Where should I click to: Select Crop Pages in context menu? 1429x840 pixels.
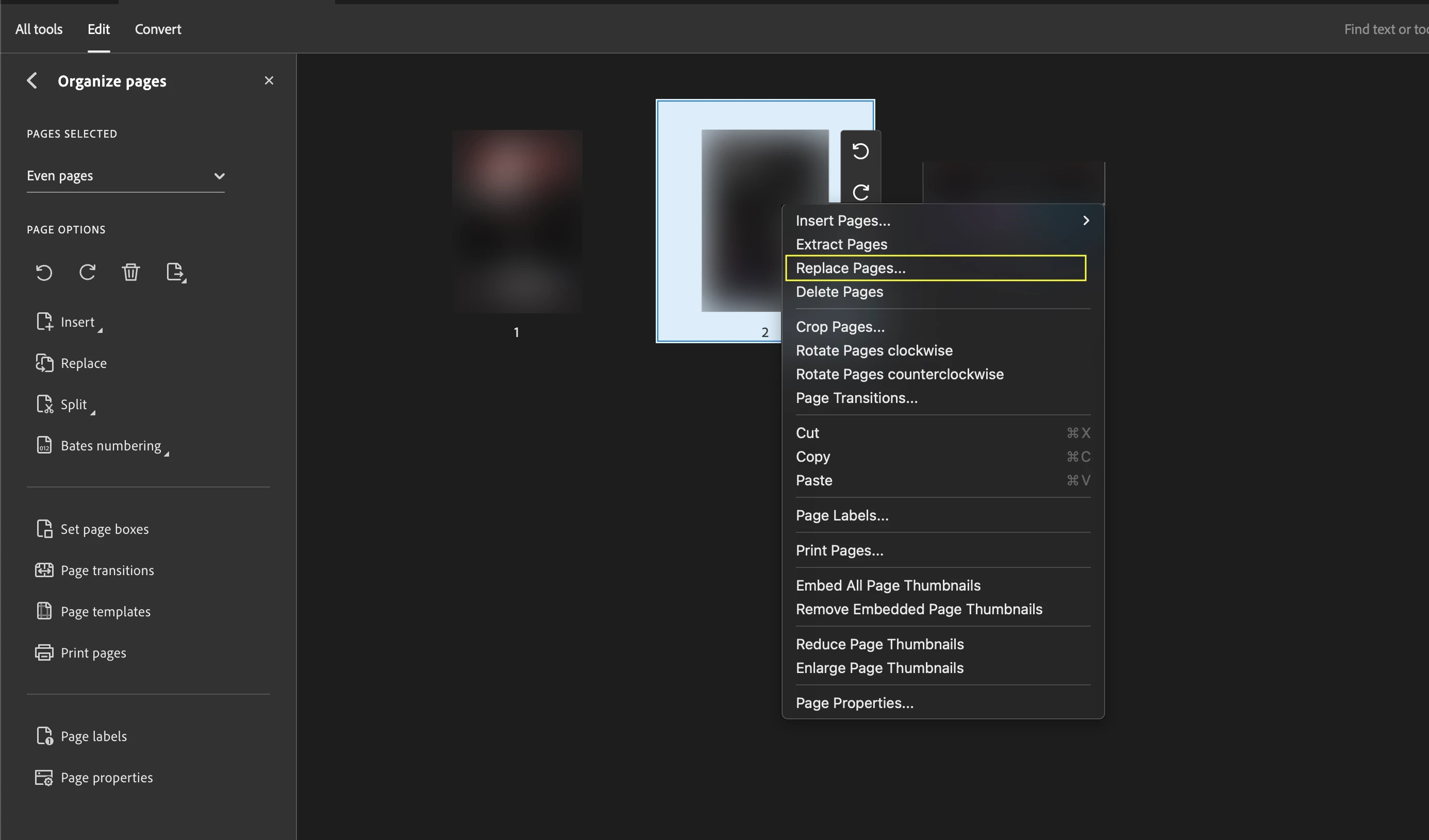(x=840, y=327)
